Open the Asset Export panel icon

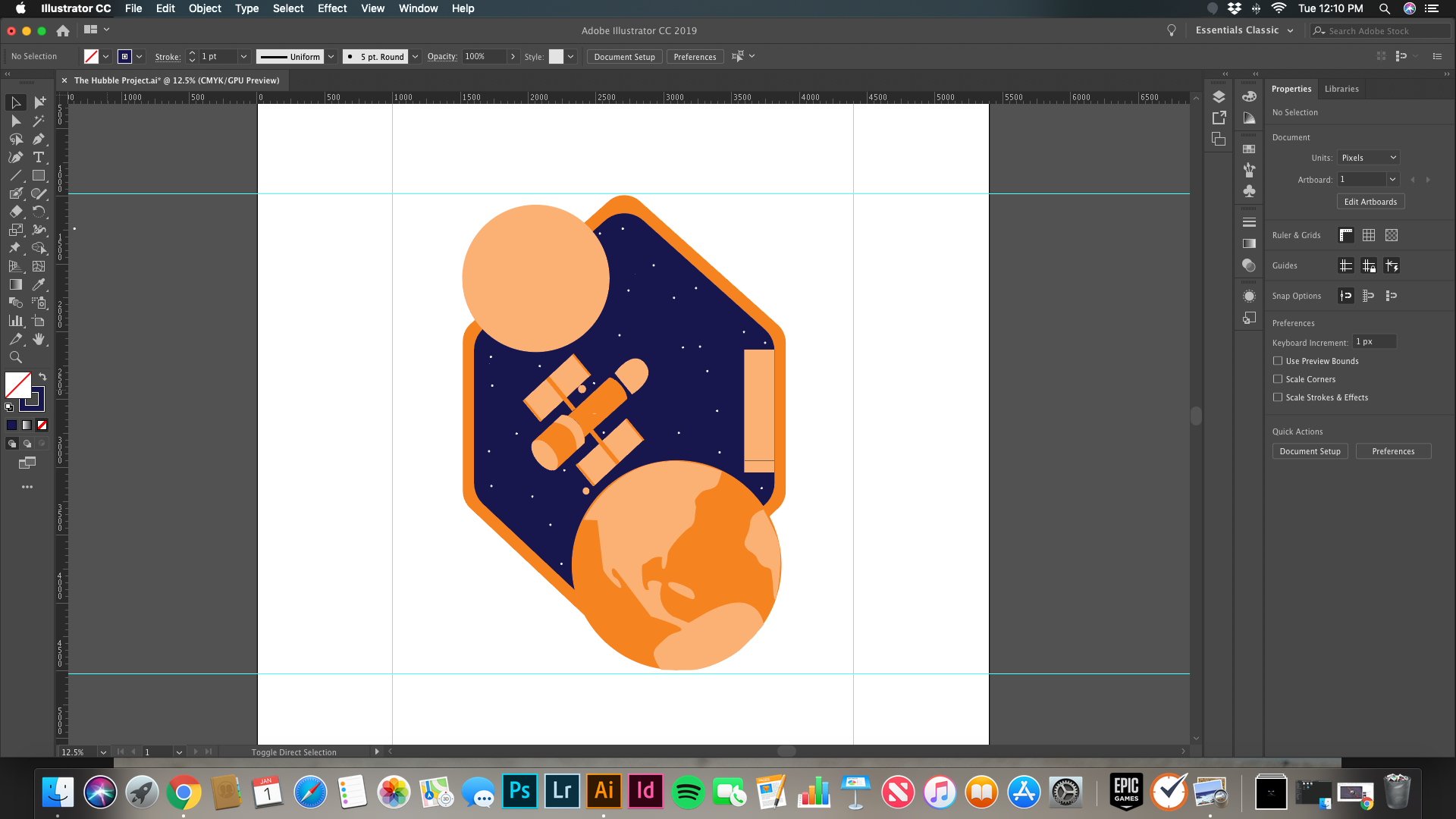click(x=1219, y=118)
